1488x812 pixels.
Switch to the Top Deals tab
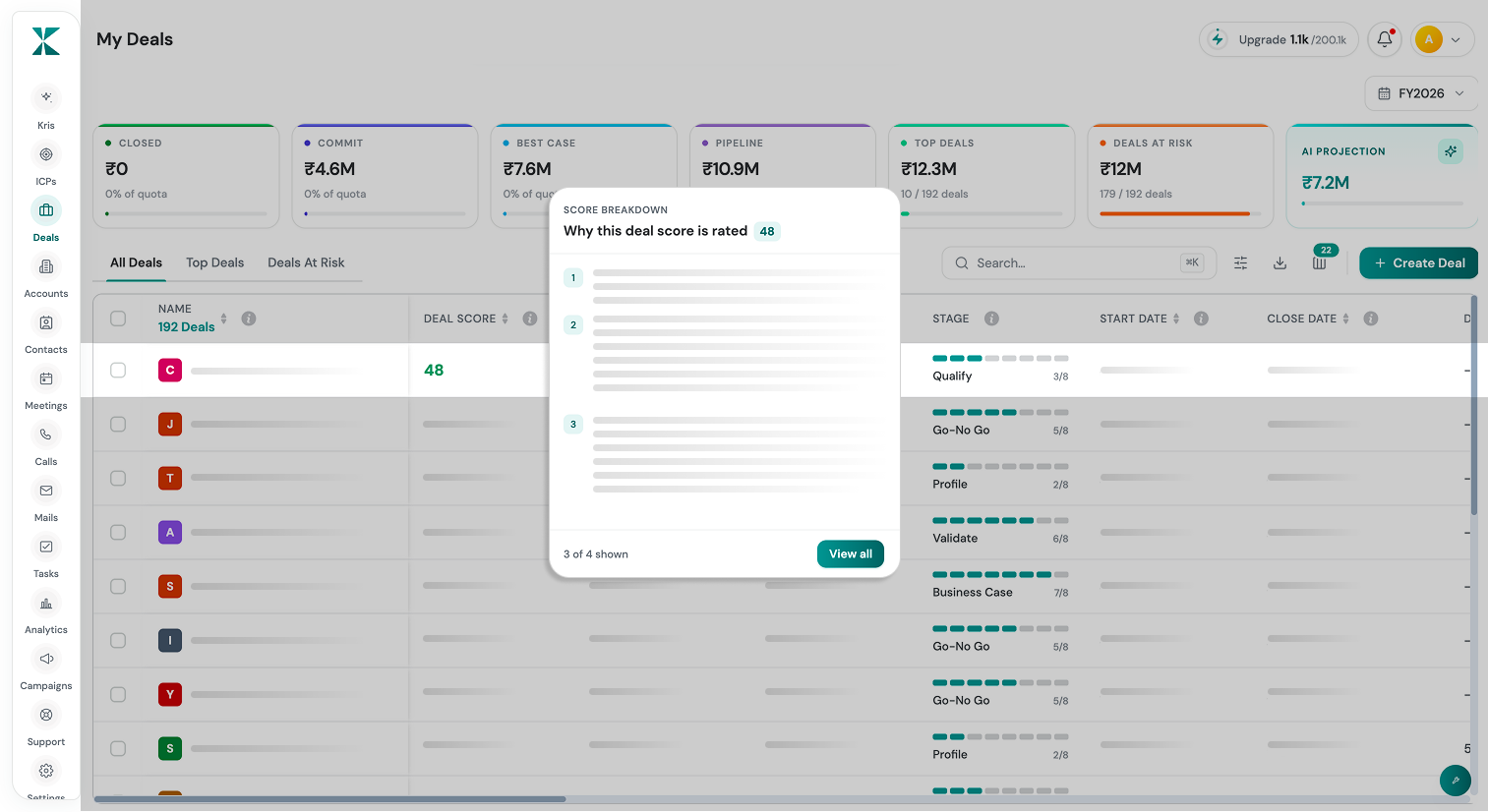(214, 262)
